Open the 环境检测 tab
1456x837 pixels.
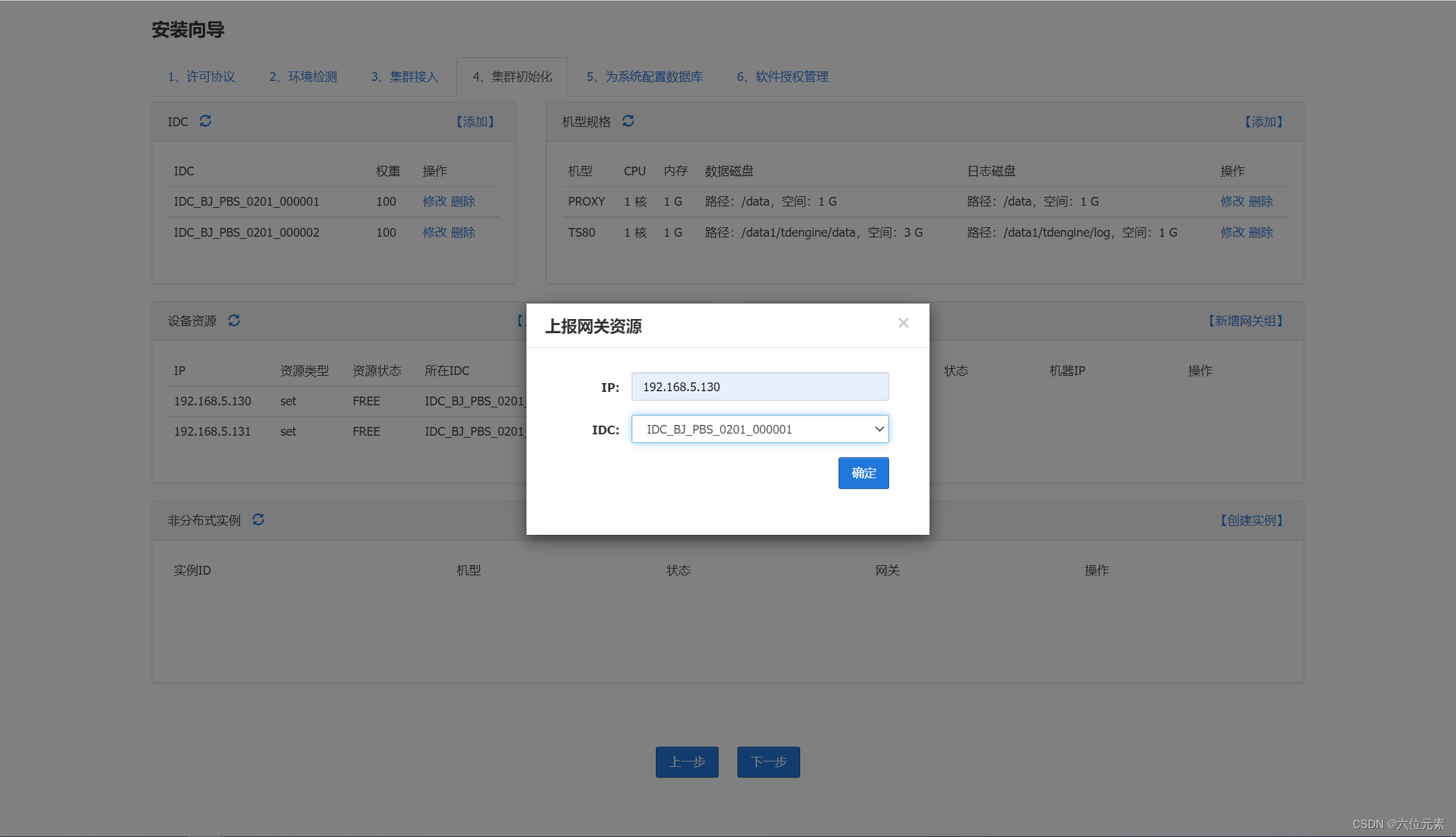(303, 77)
